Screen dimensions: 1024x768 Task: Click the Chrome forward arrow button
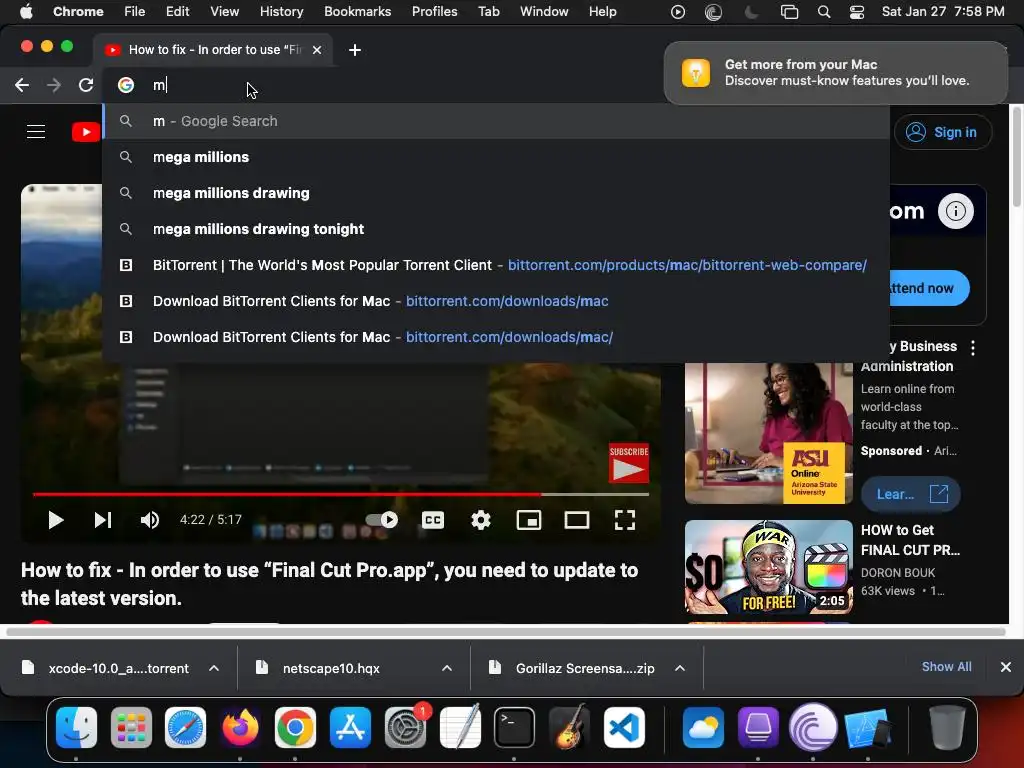[x=54, y=85]
